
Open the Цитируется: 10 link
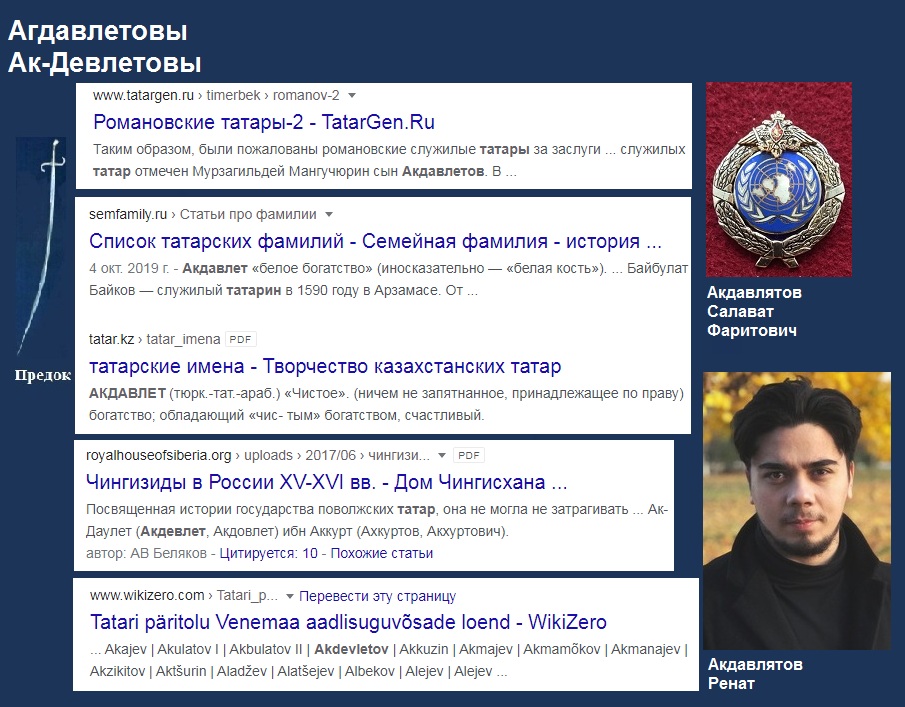tap(268, 553)
